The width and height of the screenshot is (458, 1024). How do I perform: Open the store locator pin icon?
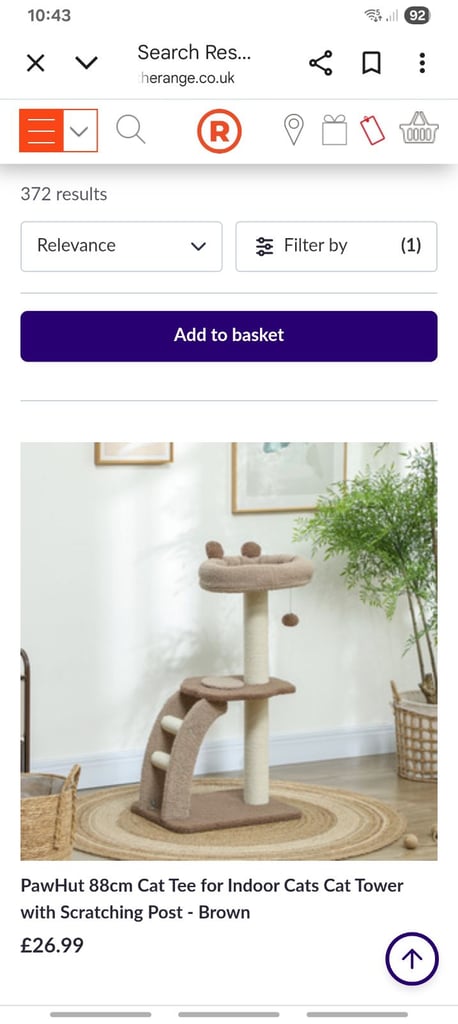point(294,129)
